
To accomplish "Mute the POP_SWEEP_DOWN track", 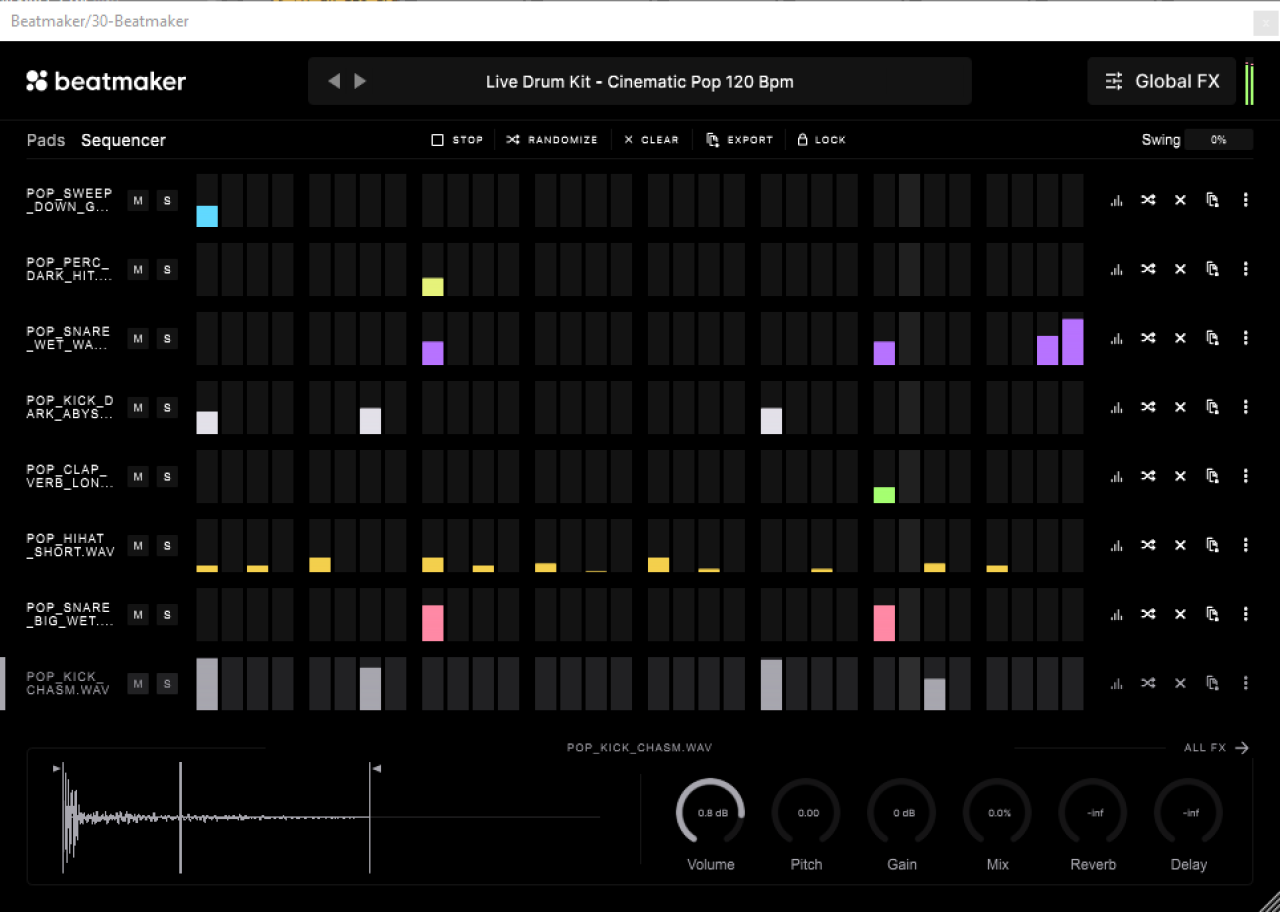I will point(138,201).
